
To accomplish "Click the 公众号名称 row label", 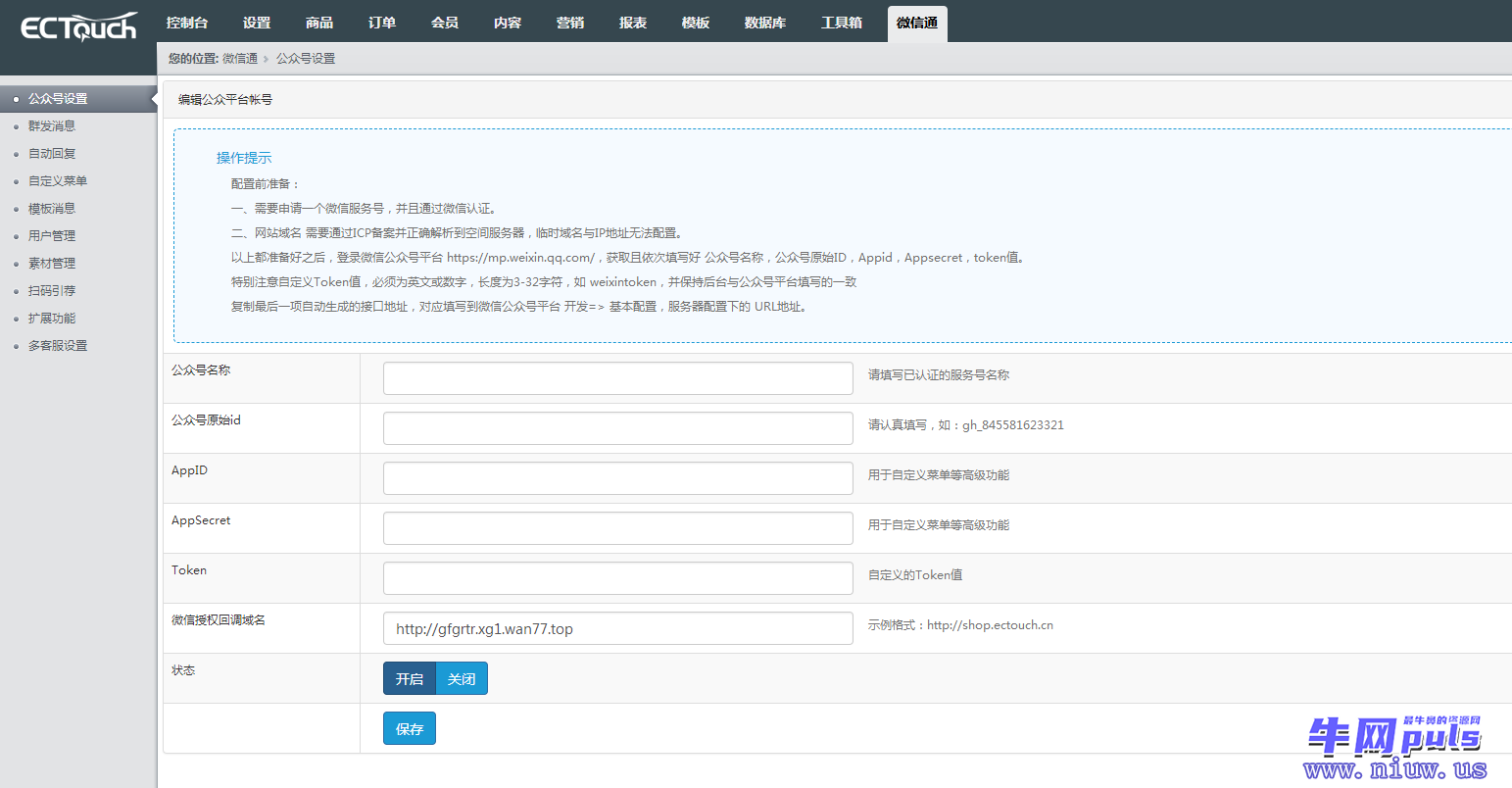I will 201,370.
